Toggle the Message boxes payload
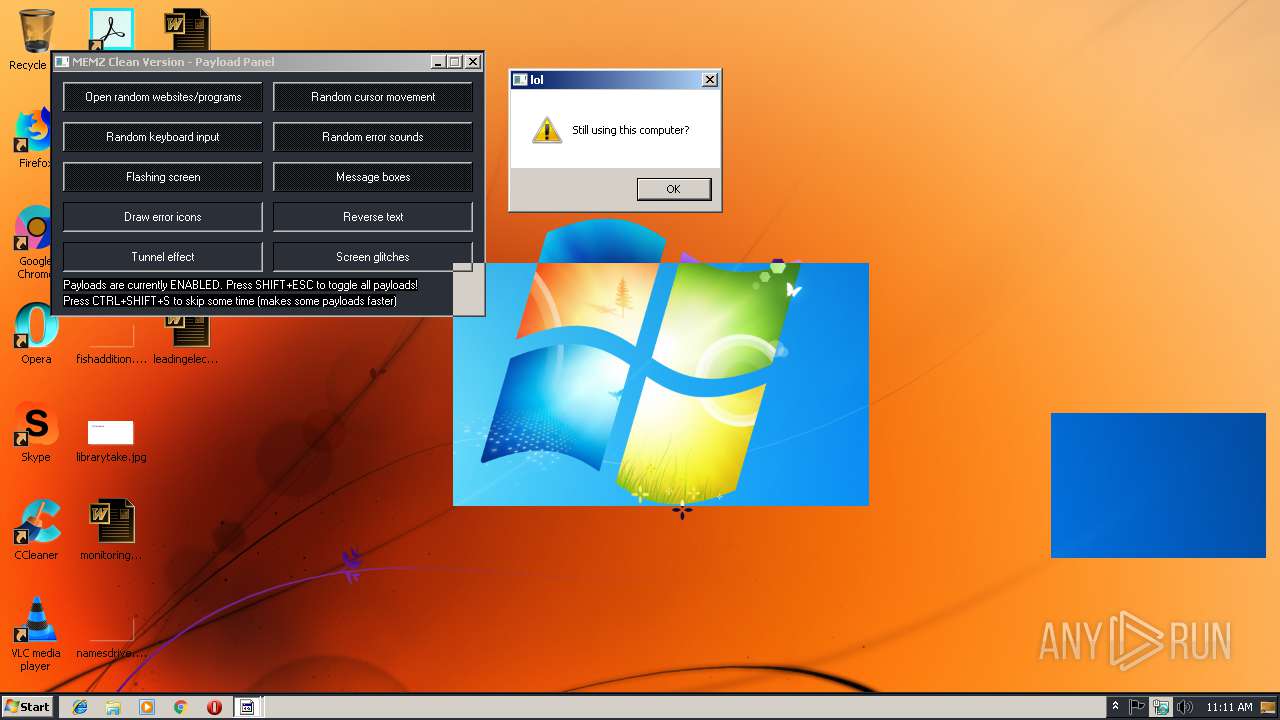This screenshot has width=1280, height=720. pyautogui.click(x=373, y=177)
